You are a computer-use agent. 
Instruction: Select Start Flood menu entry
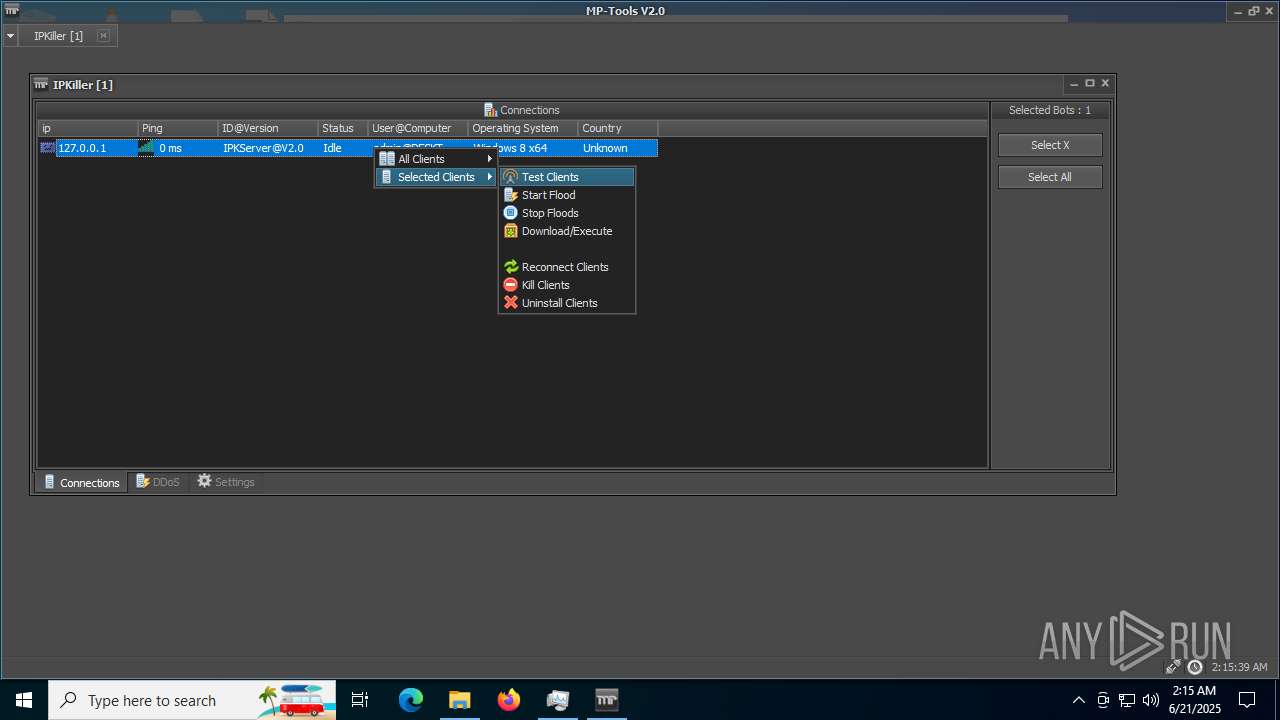[567, 195]
